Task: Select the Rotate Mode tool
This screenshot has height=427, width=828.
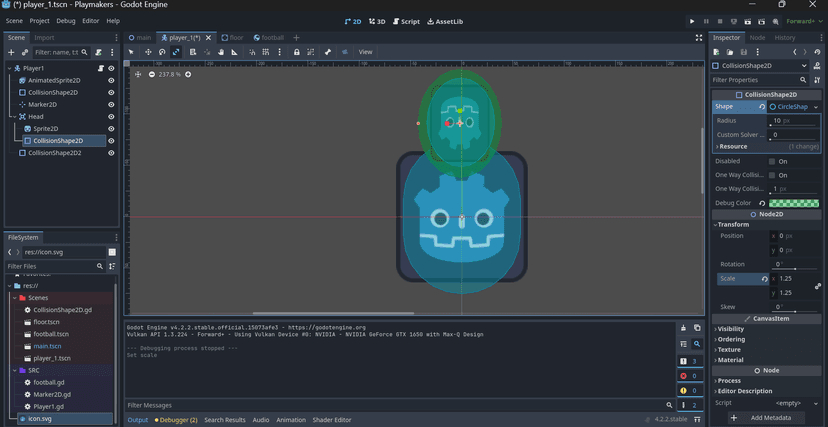Action: click(162, 52)
